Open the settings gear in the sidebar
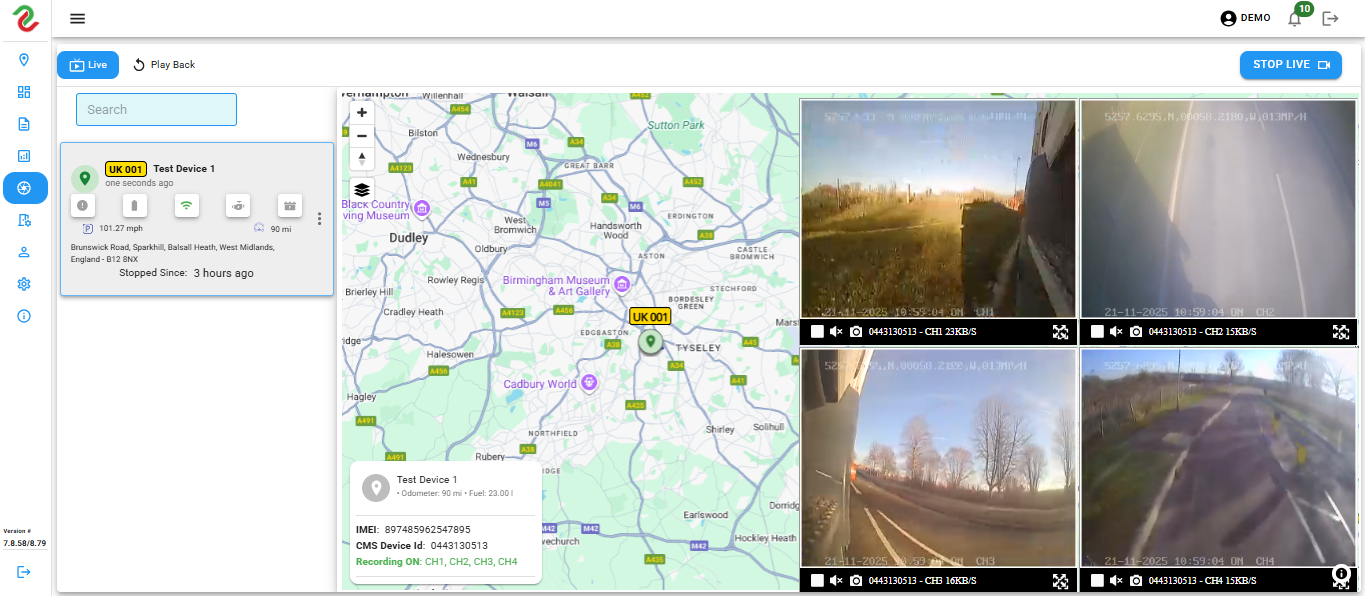This screenshot has width=1365, height=596. pyautogui.click(x=24, y=284)
